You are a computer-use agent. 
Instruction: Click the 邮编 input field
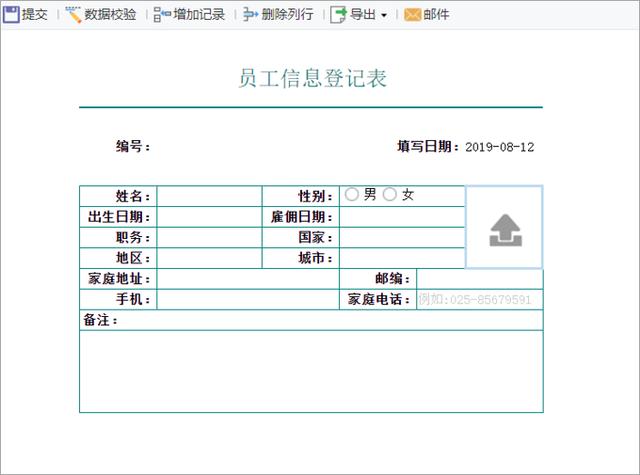click(480, 279)
